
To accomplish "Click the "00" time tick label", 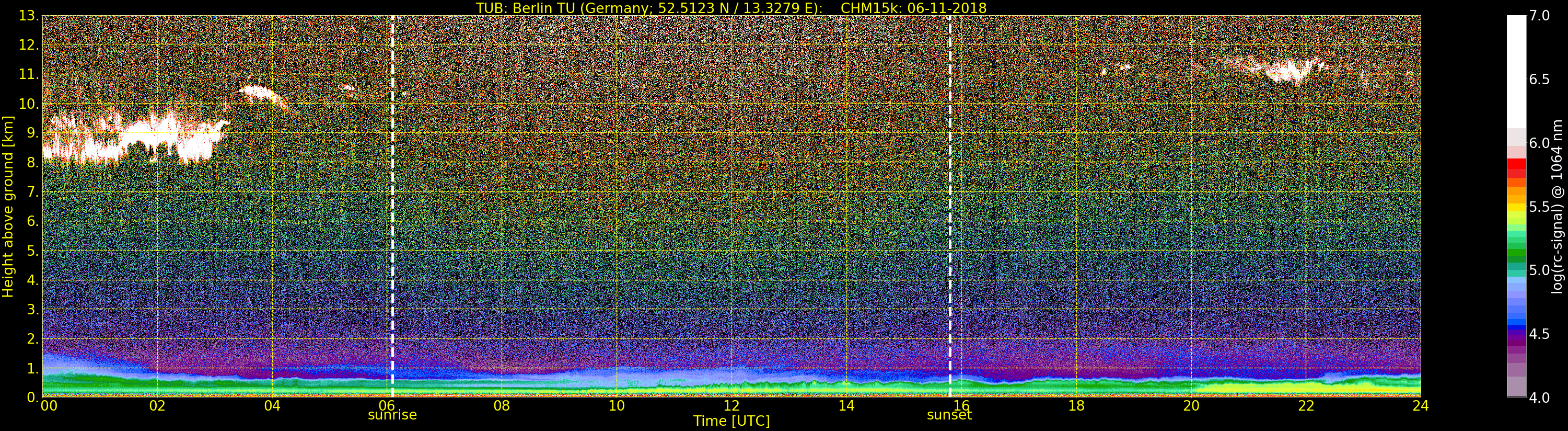I will pos(49,405).
